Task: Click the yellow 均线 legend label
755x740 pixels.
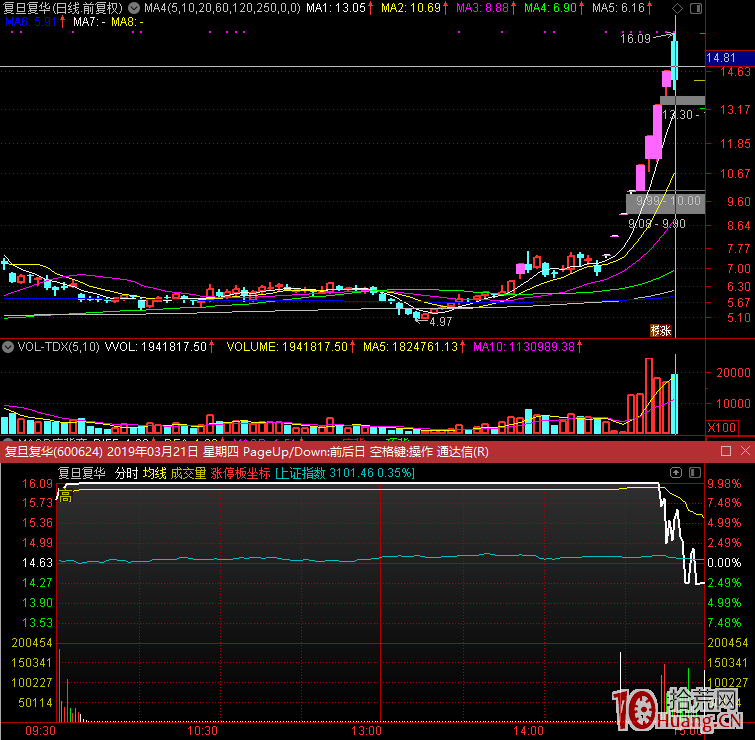Action: click(155, 473)
